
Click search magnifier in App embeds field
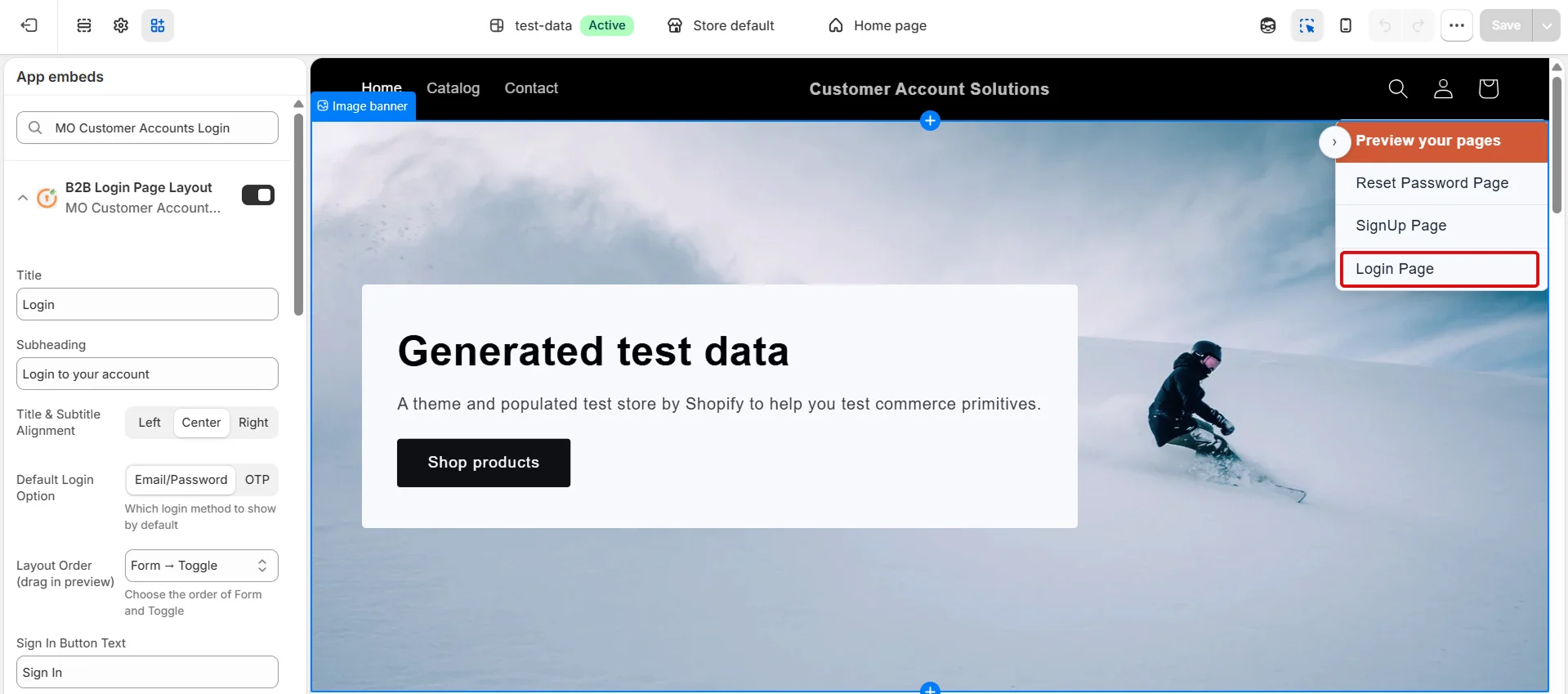coord(35,128)
